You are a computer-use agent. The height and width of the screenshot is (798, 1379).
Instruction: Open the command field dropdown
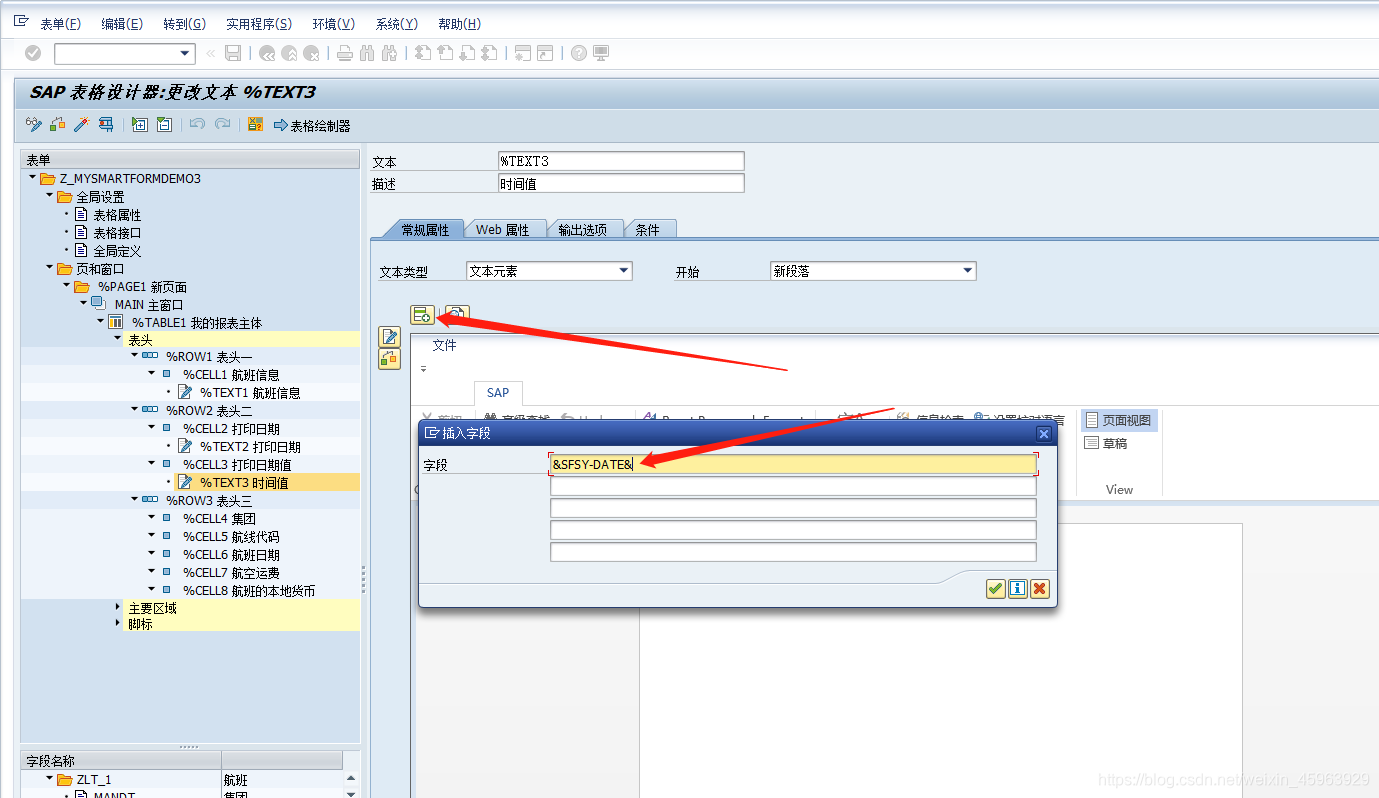(x=185, y=54)
